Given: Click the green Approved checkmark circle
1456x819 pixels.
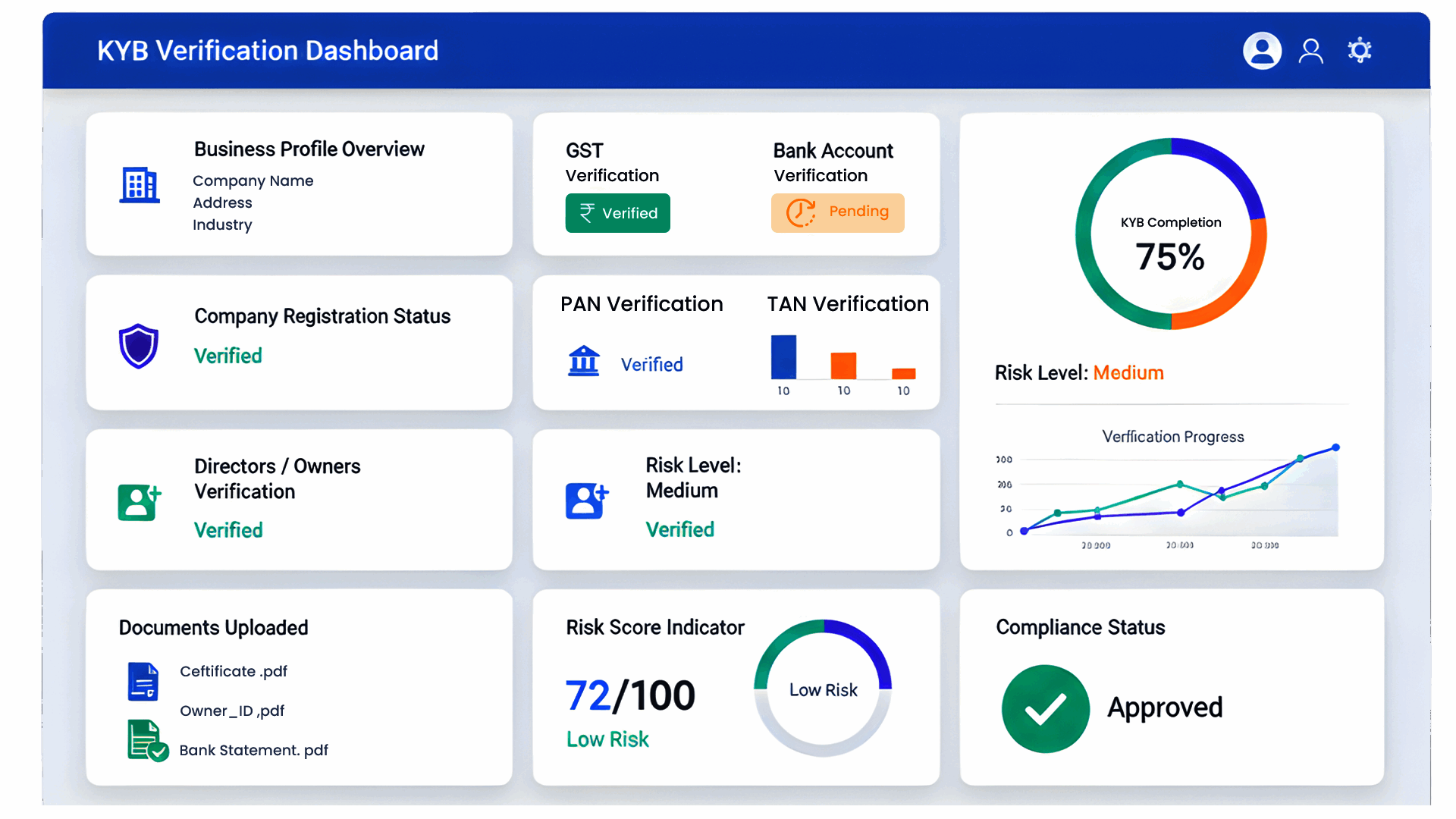Looking at the screenshot, I should click(1045, 709).
